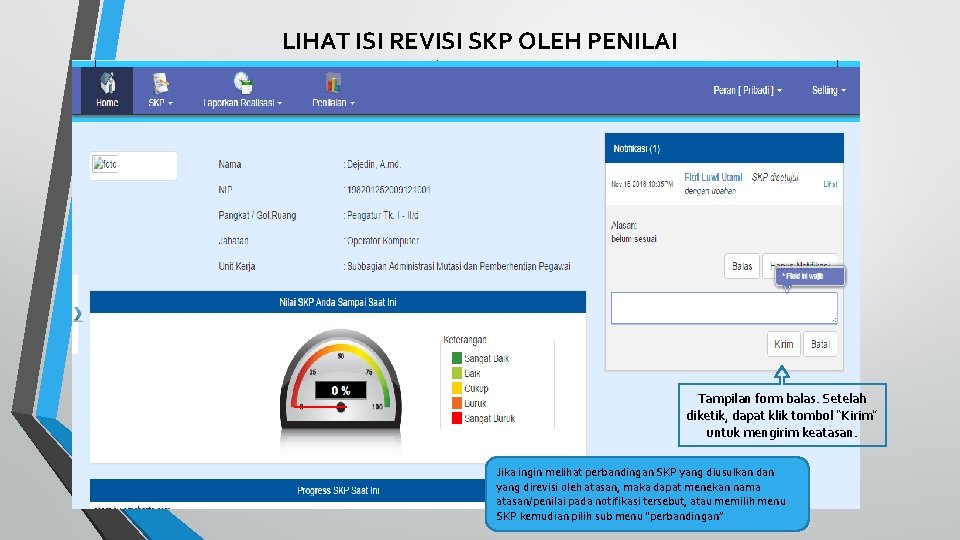Click the Pengatur Tk. I - II/d value
Screen dimensions: 960x540
tap(382, 216)
